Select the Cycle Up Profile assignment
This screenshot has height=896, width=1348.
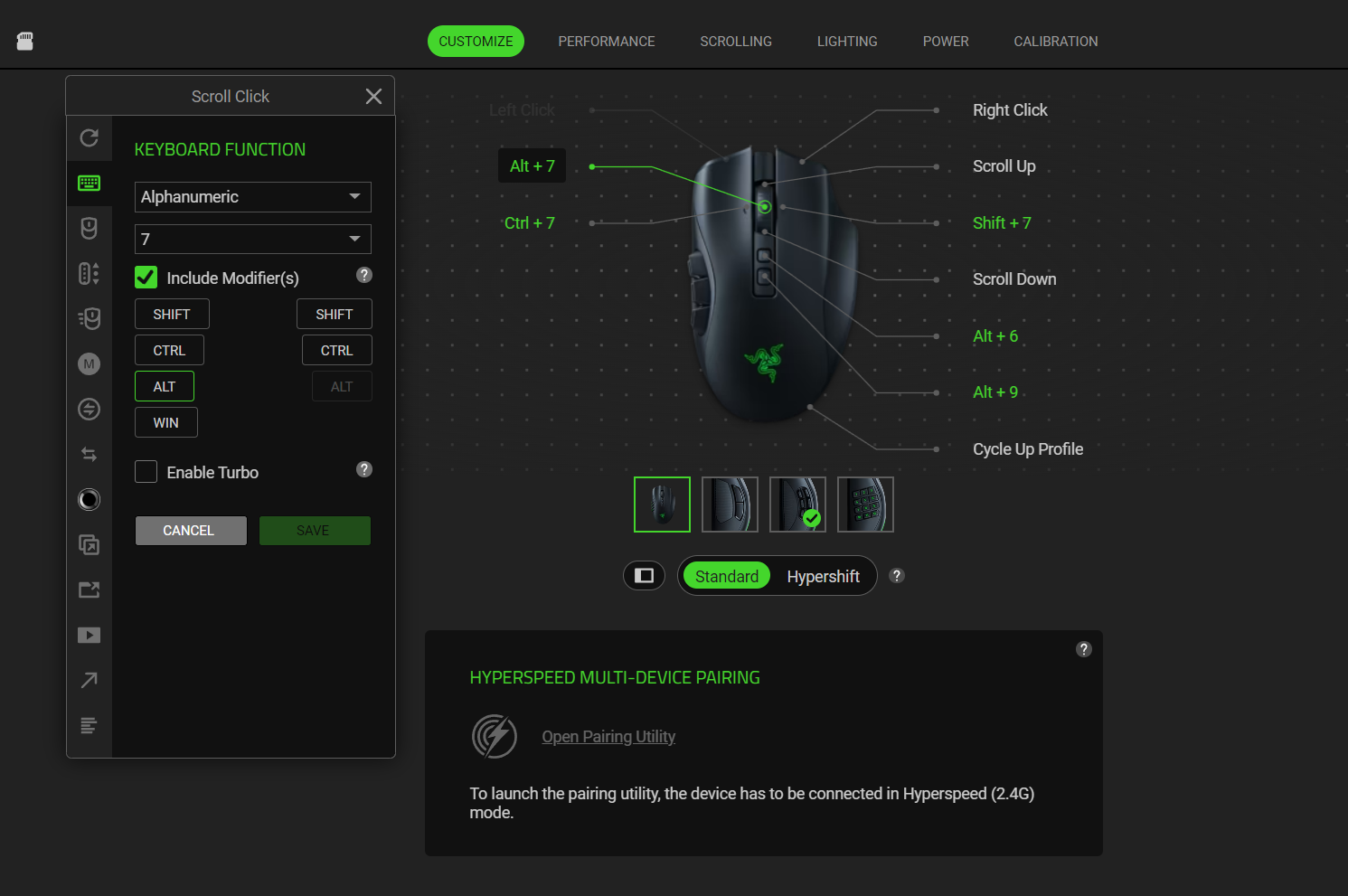[x=1028, y=449]
